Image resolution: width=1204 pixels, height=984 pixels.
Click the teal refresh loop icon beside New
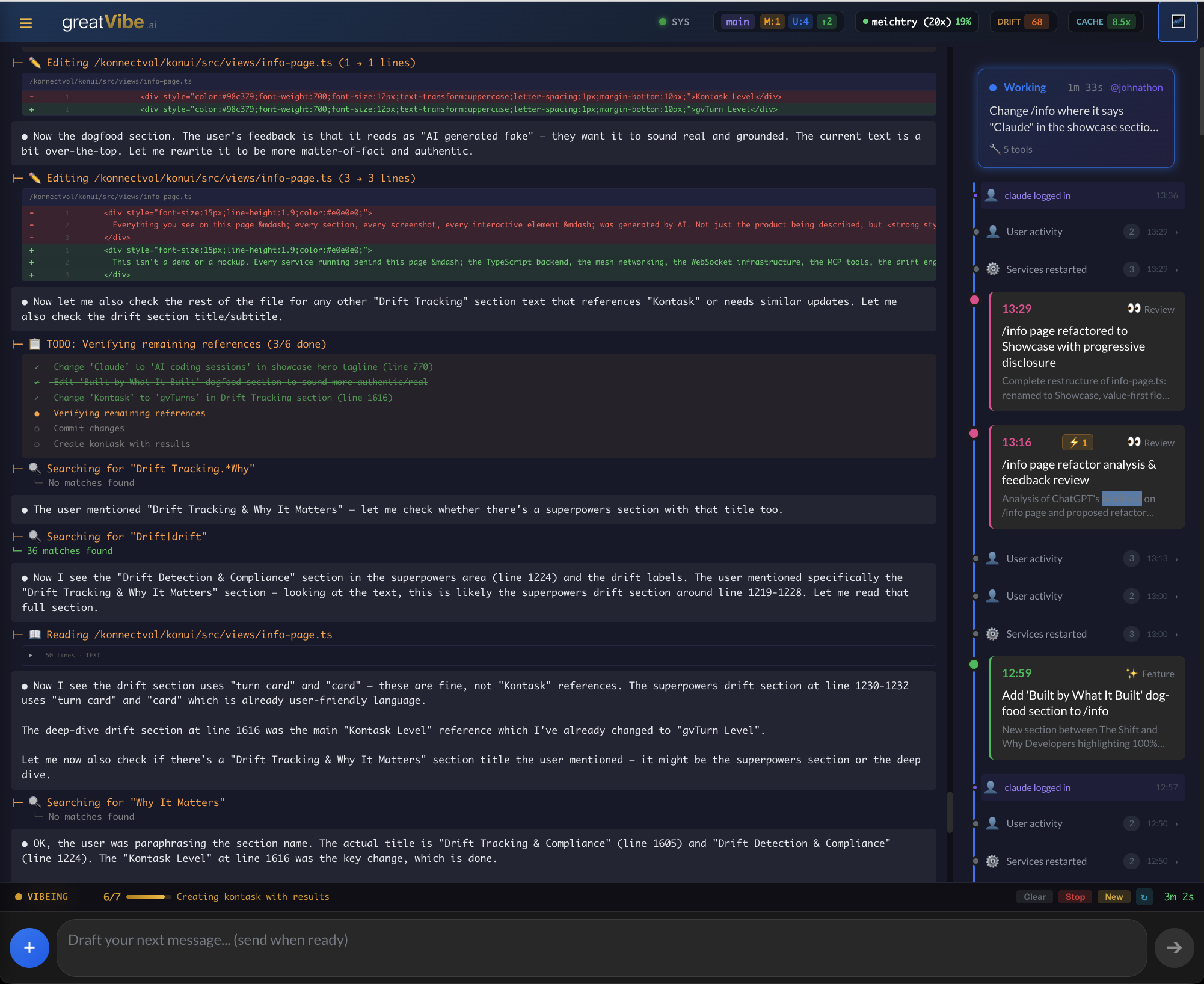(1144, 896)
